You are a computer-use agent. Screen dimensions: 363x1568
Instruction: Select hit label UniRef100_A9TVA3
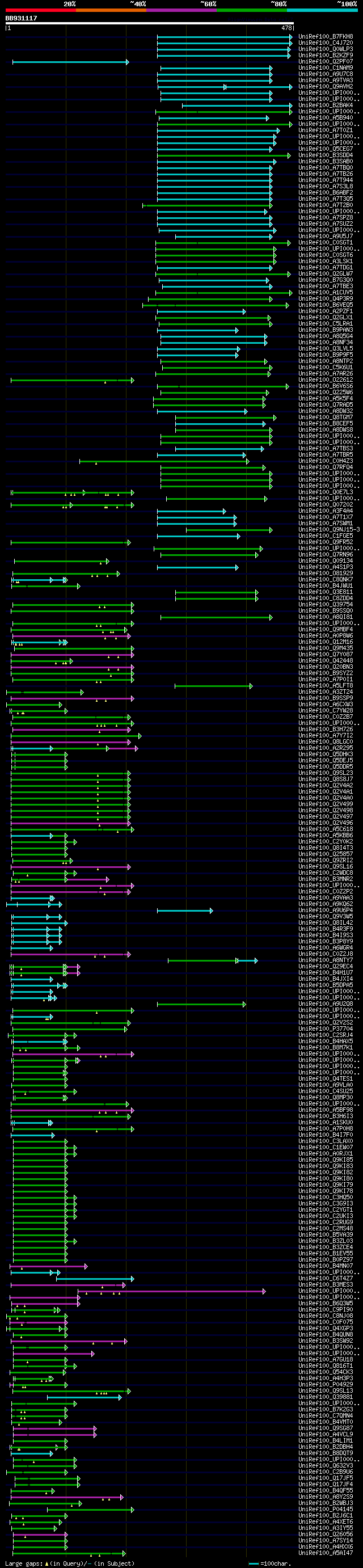(325, 81)
